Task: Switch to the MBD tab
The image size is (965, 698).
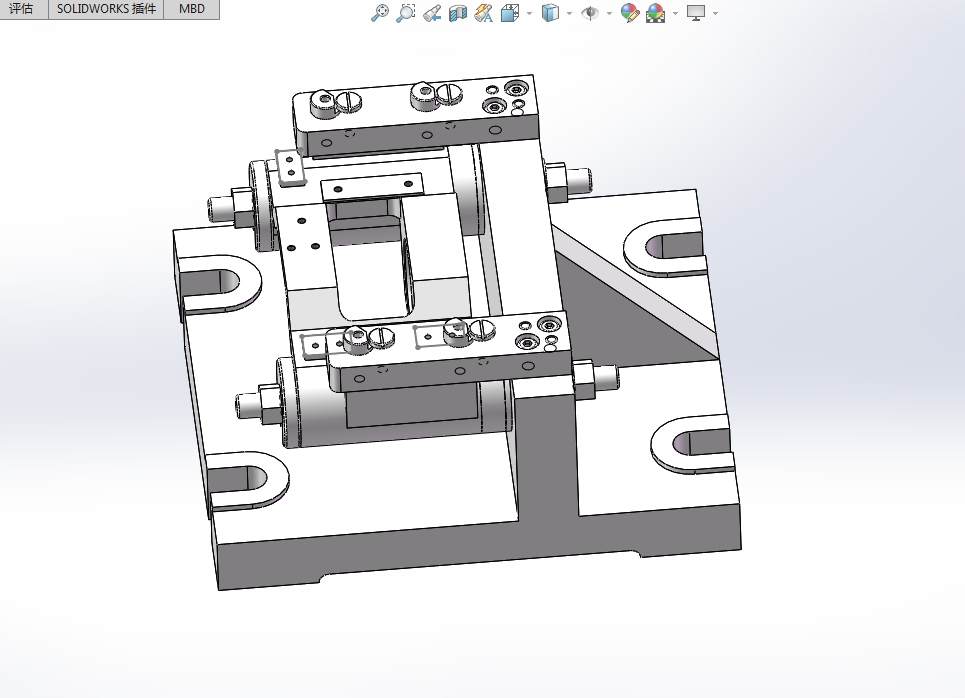Action: click(191, 9)
